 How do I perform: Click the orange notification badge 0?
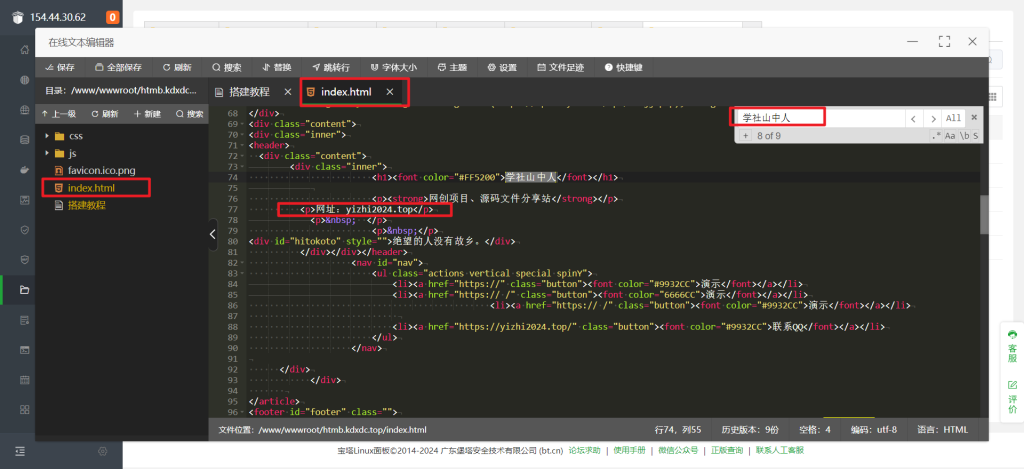point(112,17)
